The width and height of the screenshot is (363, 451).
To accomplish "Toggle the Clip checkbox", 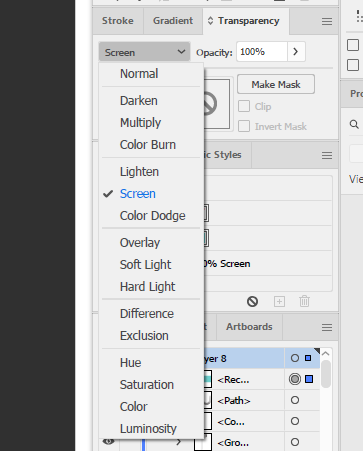I will [244, 106].
